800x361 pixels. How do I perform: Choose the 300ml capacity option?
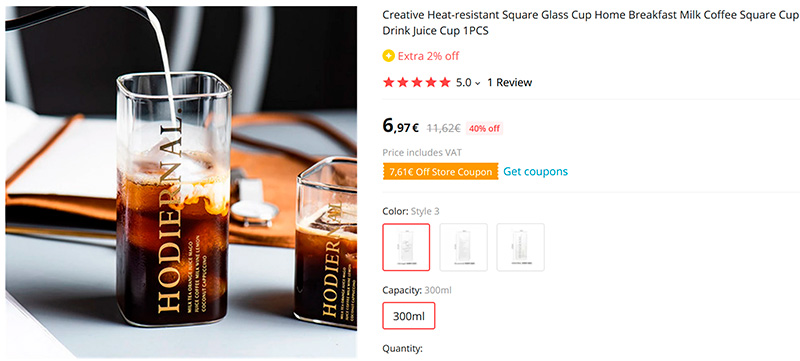pyautogui.click(x=409, y=316)
